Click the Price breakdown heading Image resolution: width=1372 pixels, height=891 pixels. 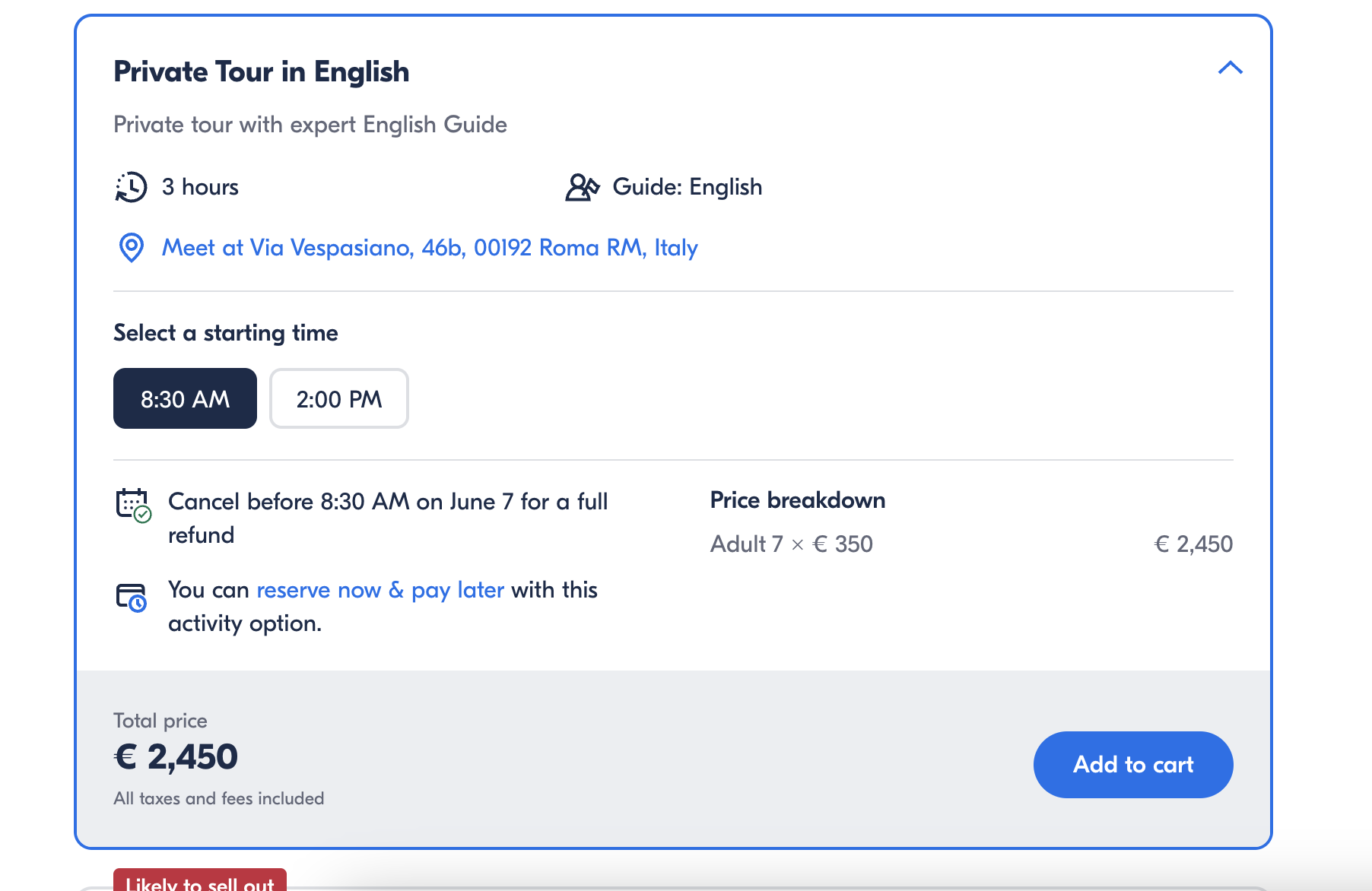point(798,500)
